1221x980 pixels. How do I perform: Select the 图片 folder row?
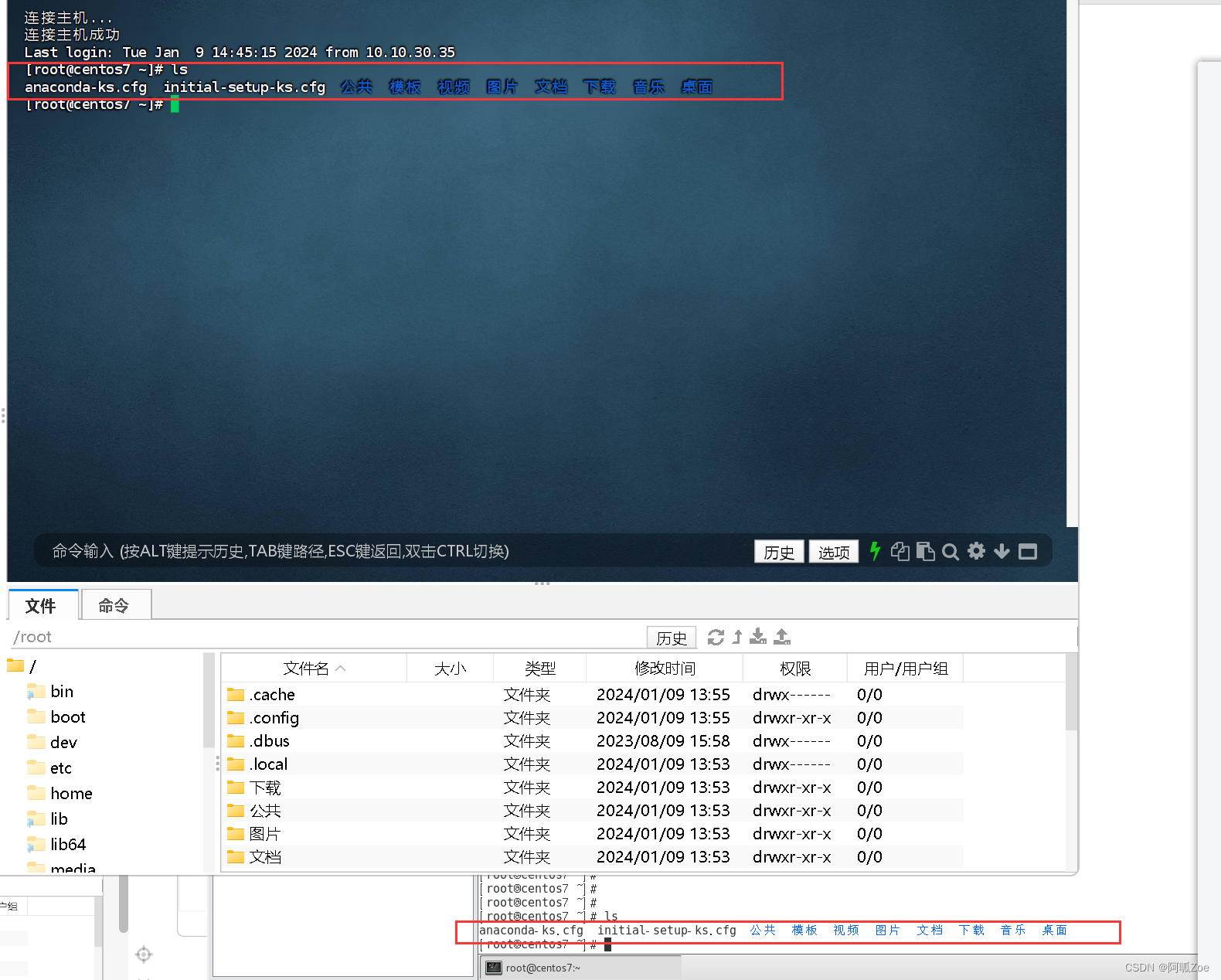593,834
